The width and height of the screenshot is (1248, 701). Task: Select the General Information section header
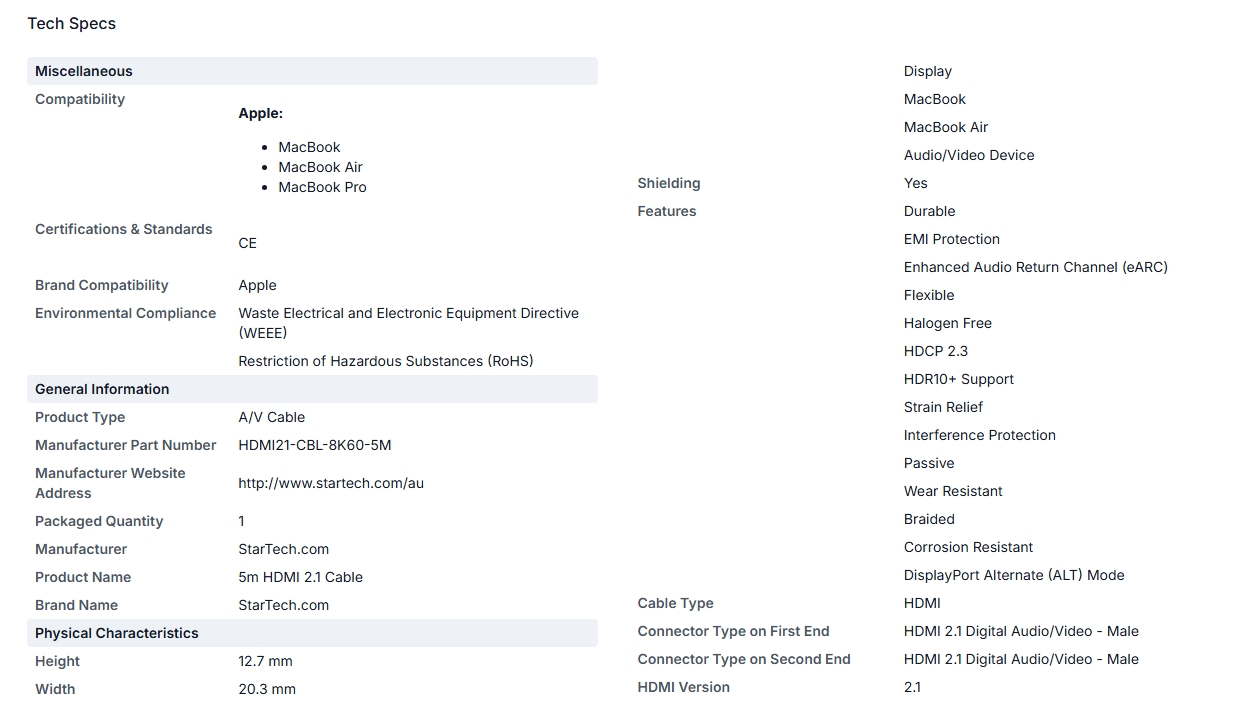(312, 389)
